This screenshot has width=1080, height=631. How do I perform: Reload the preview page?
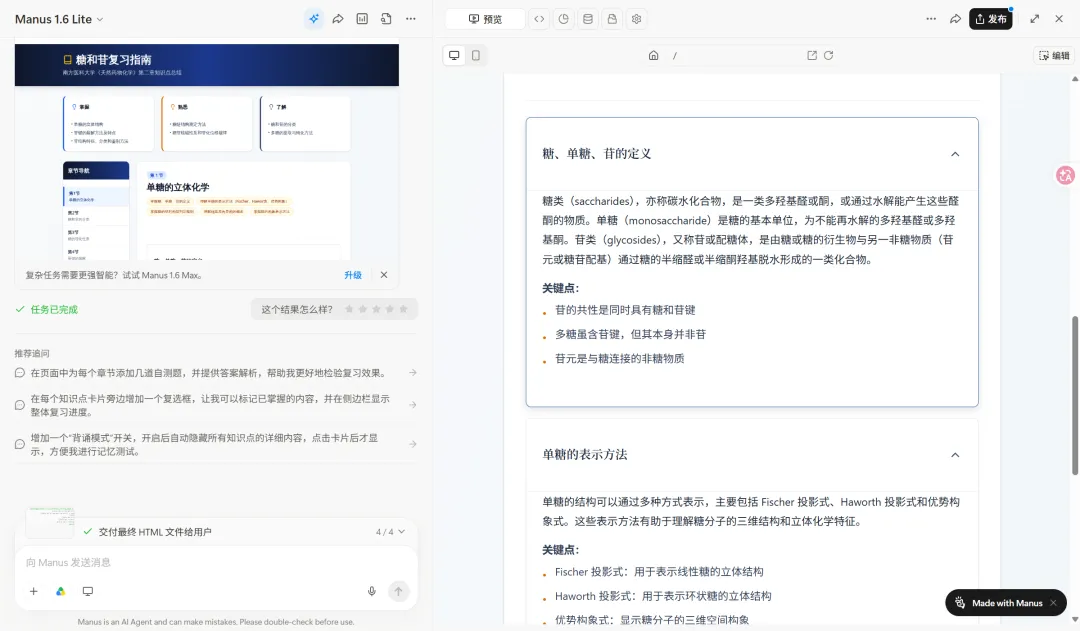pos(829,55)
